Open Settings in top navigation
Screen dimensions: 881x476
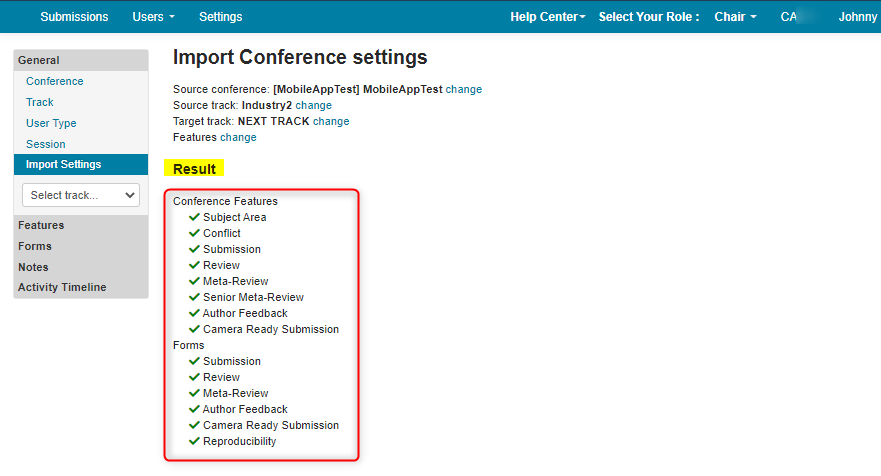pos(220,17)
